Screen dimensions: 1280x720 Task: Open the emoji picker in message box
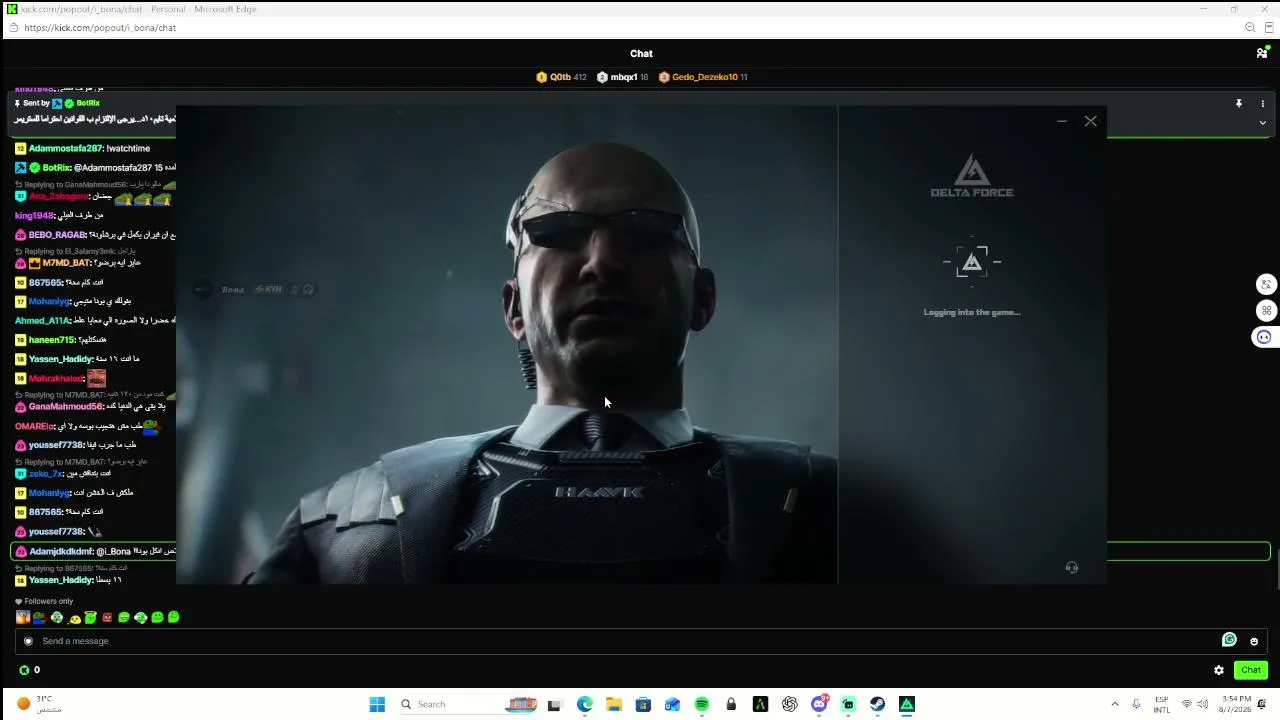(x=1254, y=641)
